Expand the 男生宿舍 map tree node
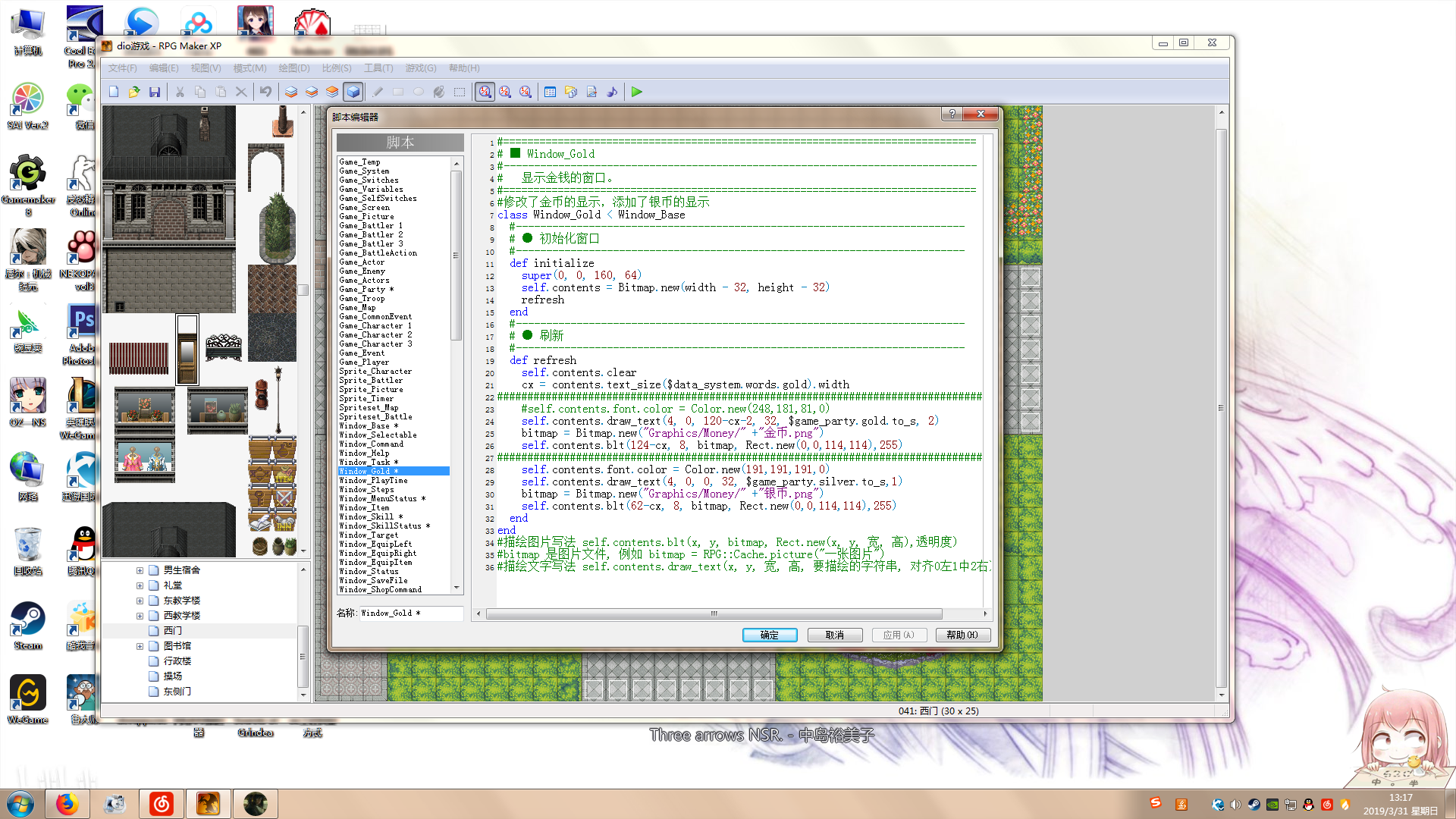This screenshot has width=1456, height=819. 140,570
